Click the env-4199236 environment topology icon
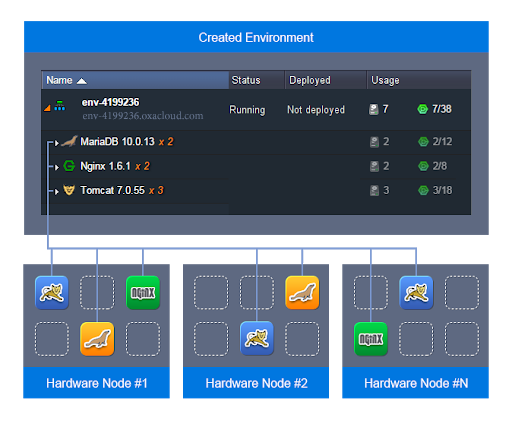 click(60, 106)
